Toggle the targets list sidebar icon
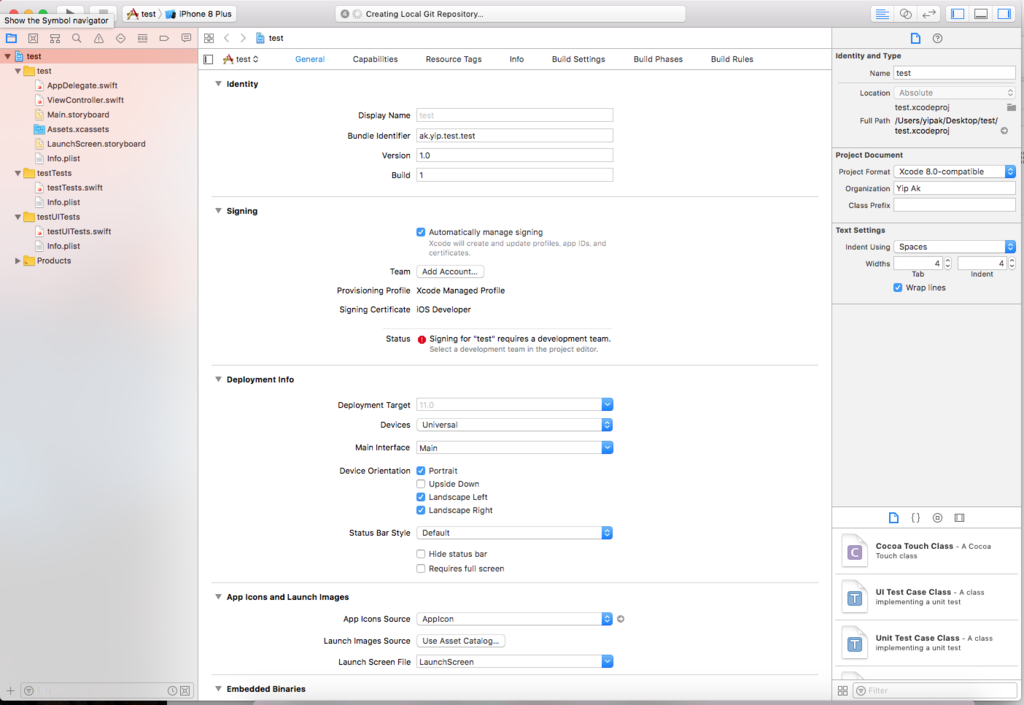 (208, 59)
